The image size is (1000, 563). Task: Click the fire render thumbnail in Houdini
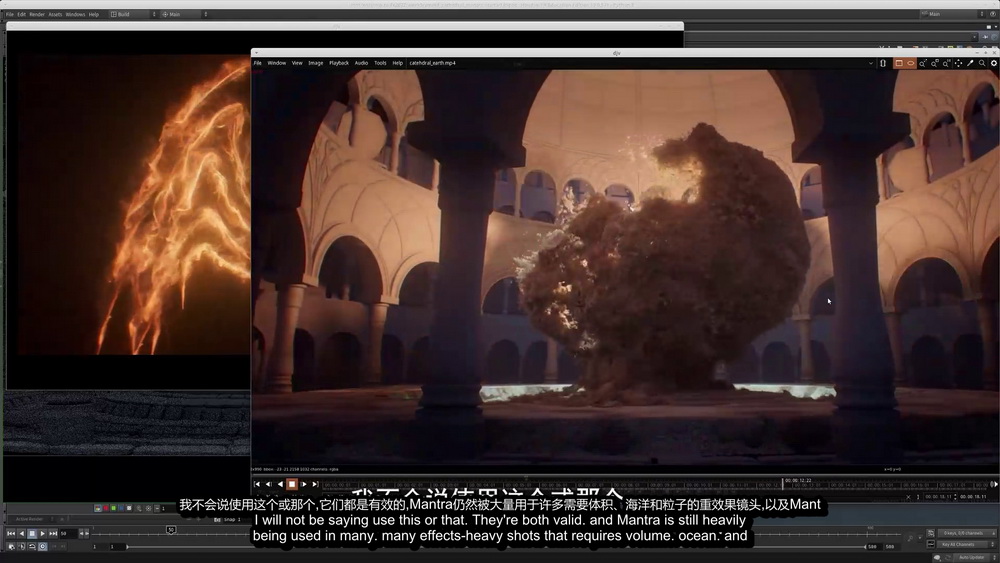(x=134, y=204)
